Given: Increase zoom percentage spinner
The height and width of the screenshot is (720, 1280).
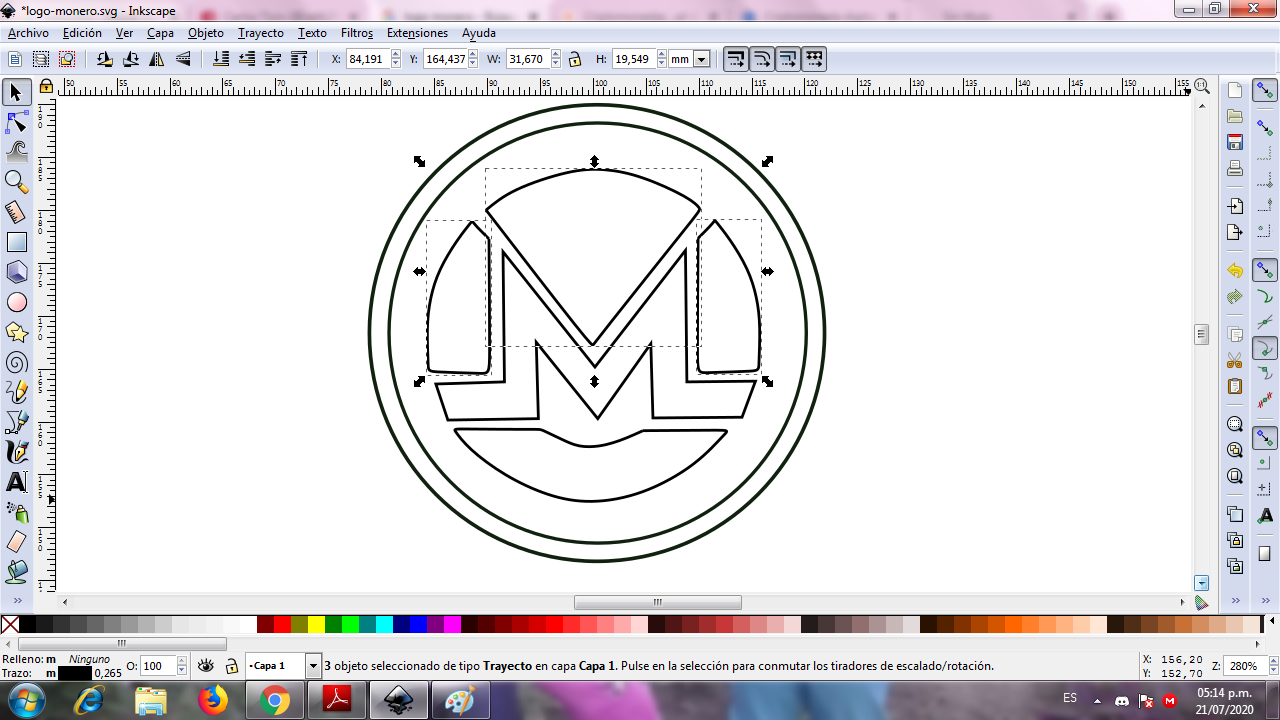Looking at the screenshot, I should point(1273,662).
